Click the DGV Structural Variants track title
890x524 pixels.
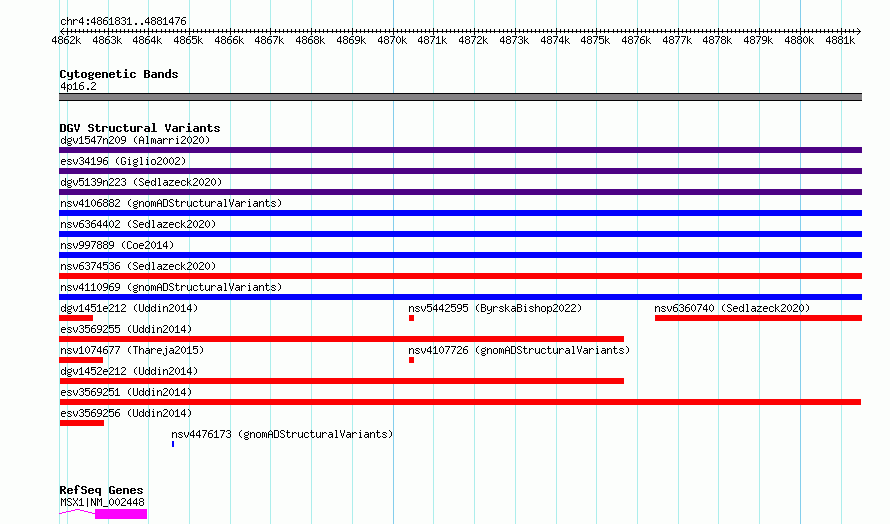(140, 128)
